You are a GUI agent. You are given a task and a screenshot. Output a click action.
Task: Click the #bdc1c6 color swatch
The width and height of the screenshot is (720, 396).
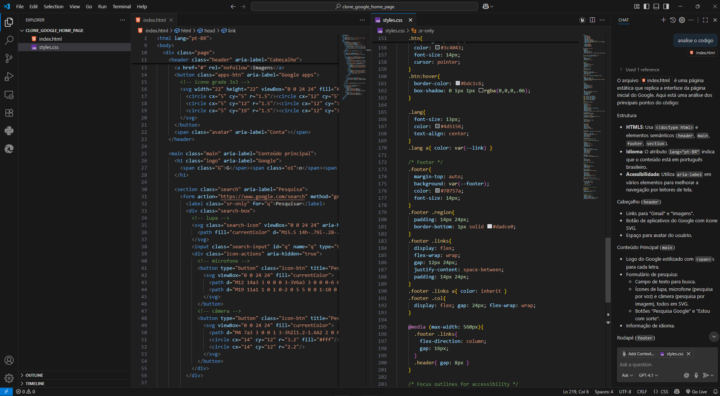(x=457, y=83)
